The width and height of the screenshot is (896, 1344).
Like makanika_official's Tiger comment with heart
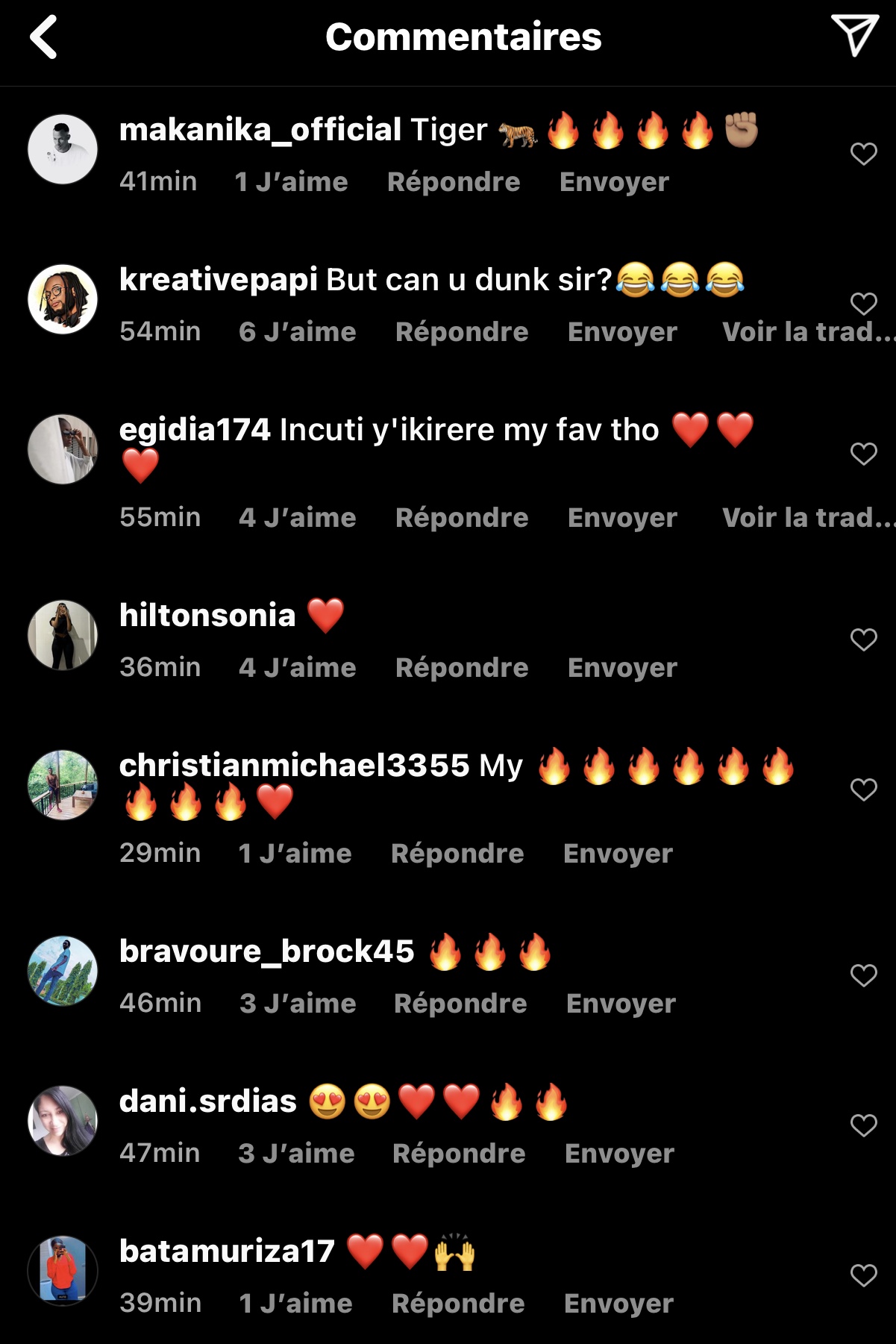[863, 154]
